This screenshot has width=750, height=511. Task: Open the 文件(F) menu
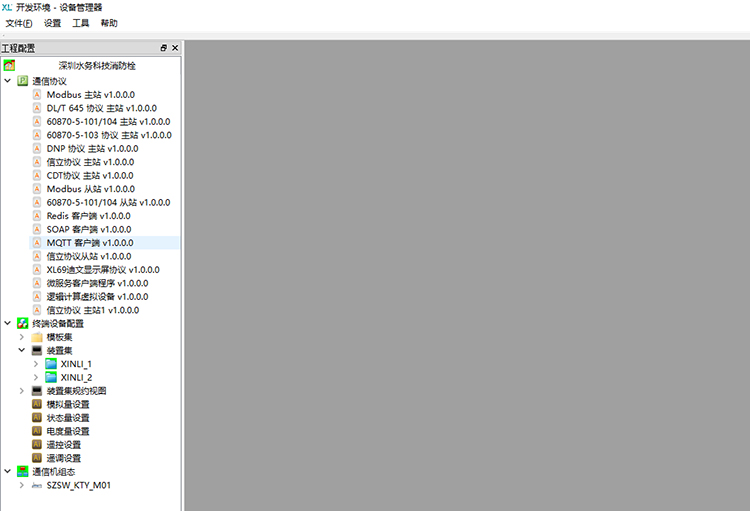19,23
